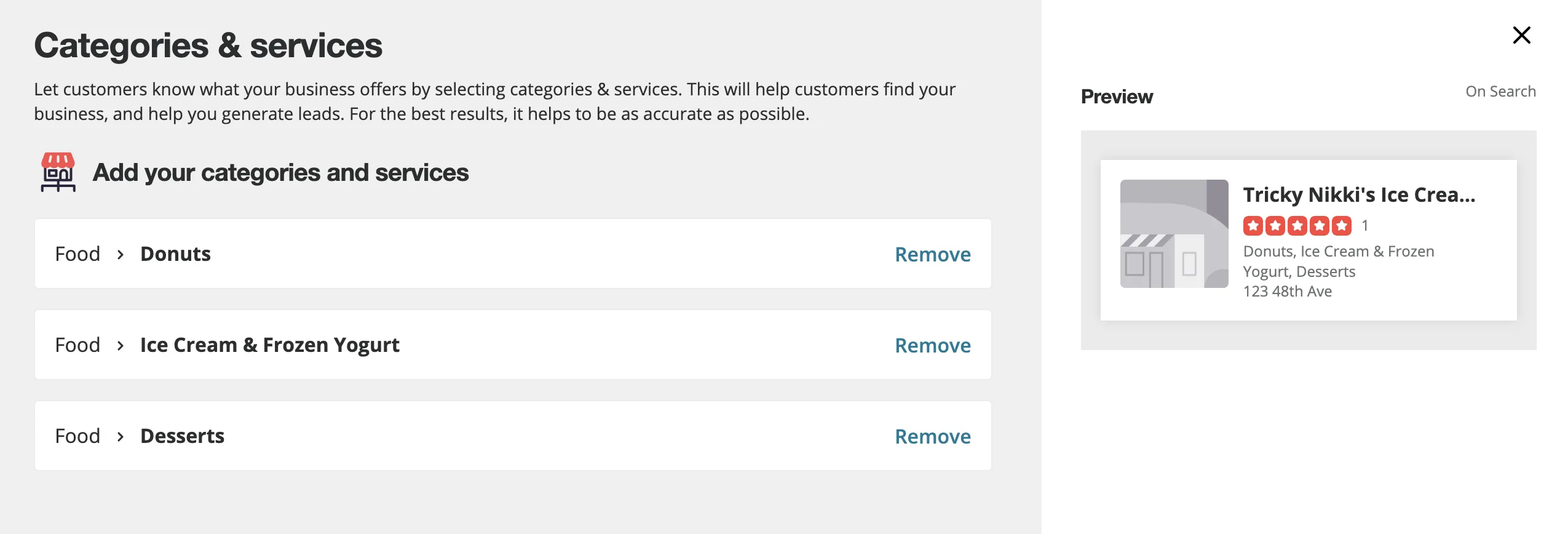Remove the Ice Cream & Frozen Yogurt category
The image size is (1568, 534).
[x=932, y=345]
